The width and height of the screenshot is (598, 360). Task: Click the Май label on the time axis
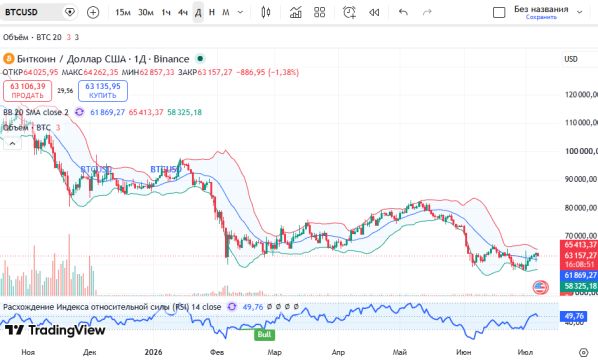(x=400, y=352)
